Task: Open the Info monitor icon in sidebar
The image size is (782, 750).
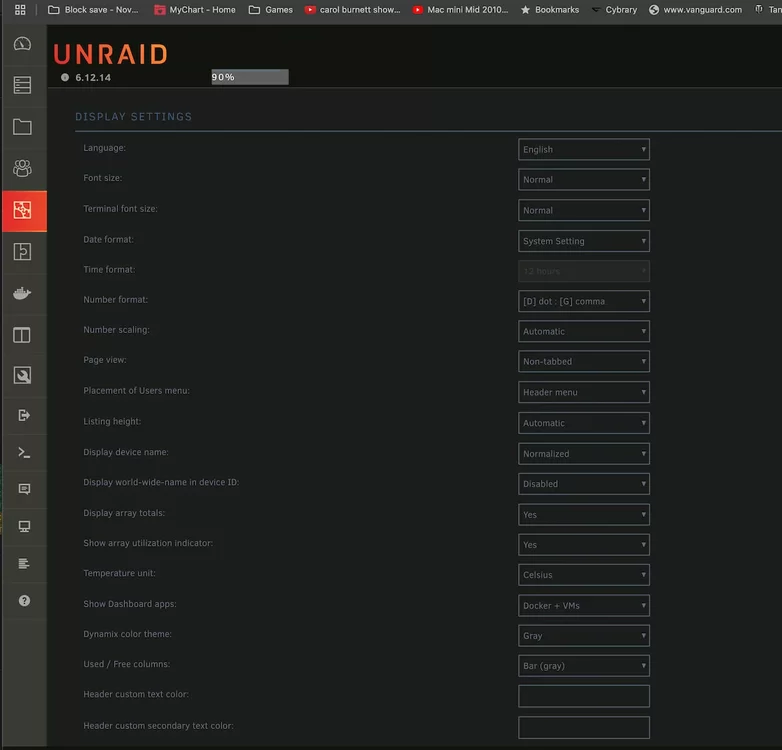Action: pyautogui.click(x=24, y=527)
